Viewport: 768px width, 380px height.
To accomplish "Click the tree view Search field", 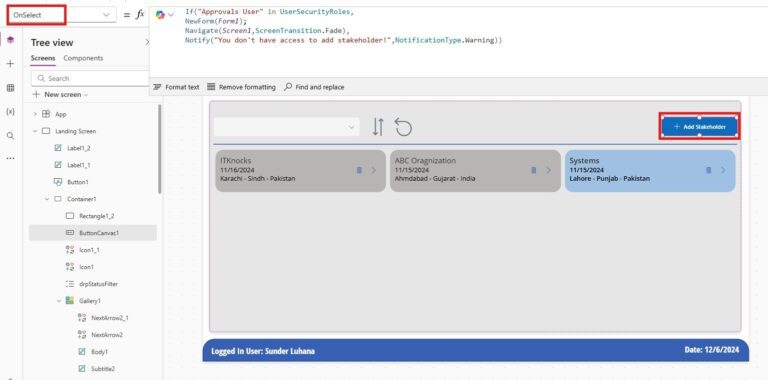I will pos(90,78).
